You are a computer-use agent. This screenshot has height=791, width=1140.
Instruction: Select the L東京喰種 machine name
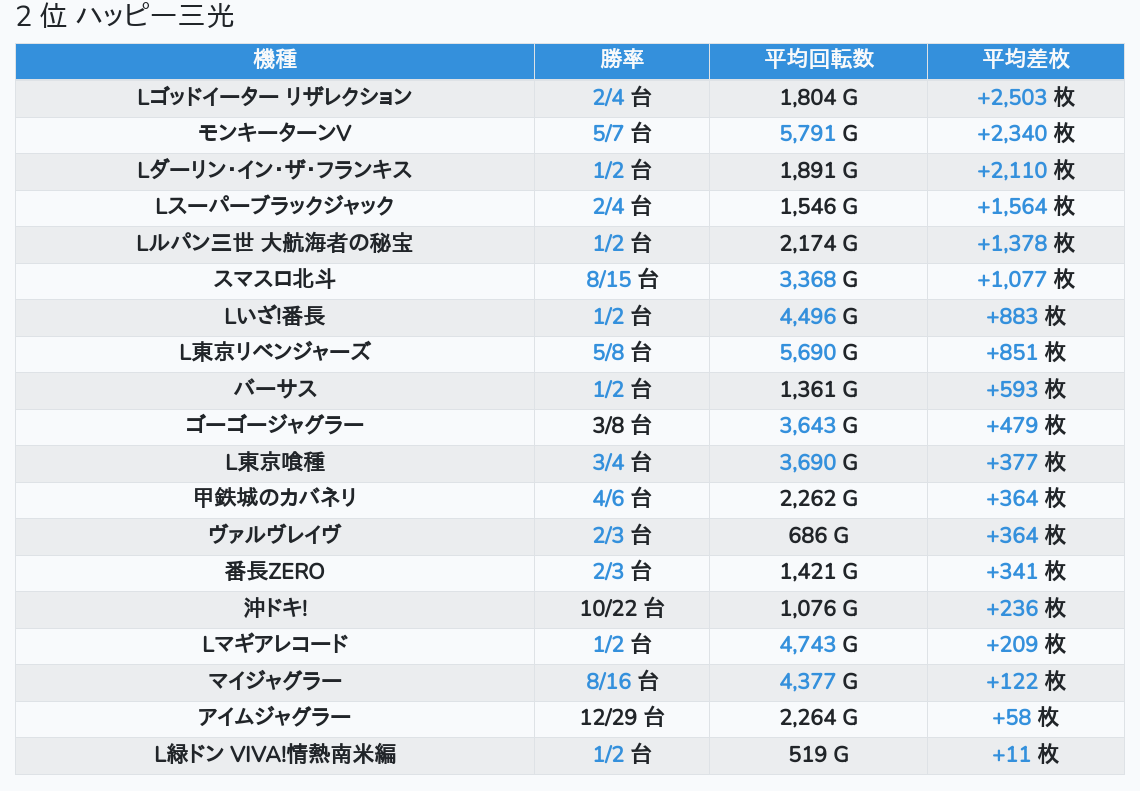[x=275, y=462]
